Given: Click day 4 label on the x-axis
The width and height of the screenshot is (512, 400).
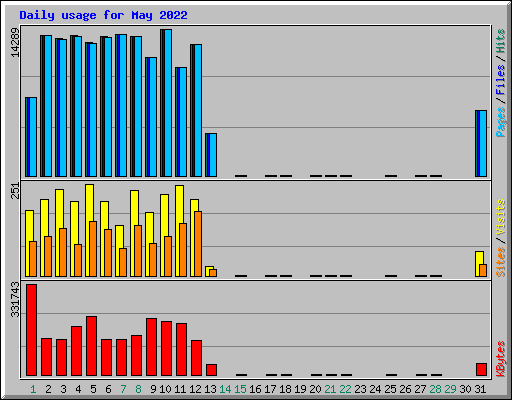Looking at the screenshot, I should click(x=78, y=389).
